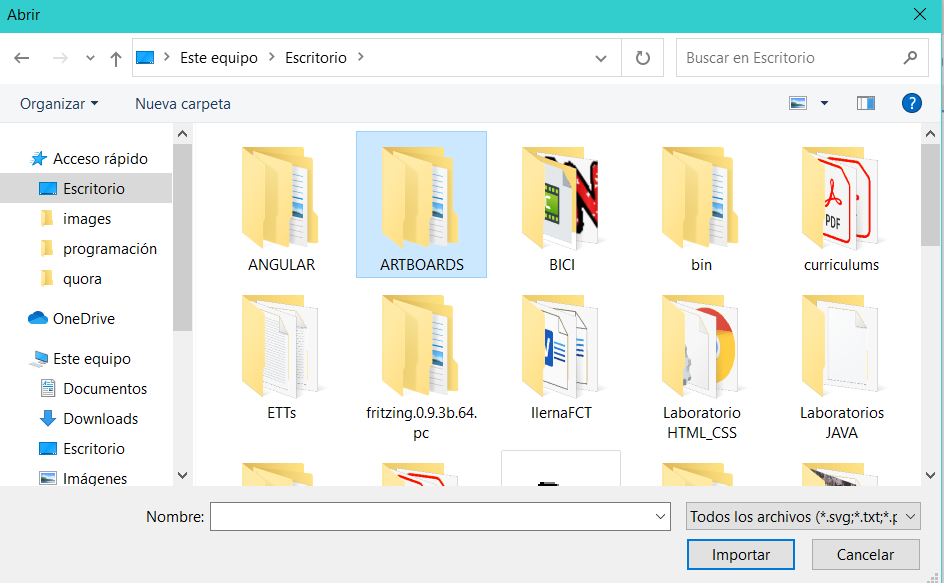Image resolution: width=944 pixels, height=583 pixels.
Task: Expand the address bar history dropdown
Action: (601, 58)
